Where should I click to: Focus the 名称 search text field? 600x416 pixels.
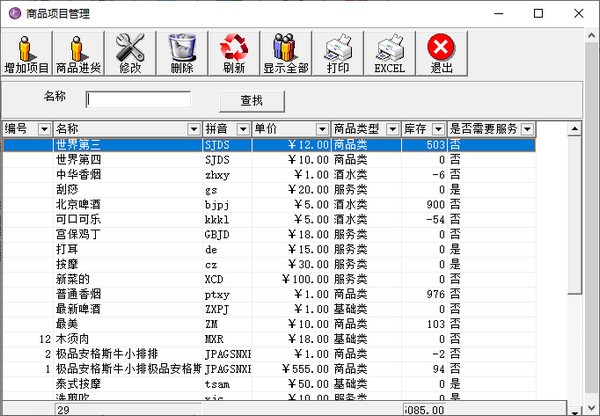138,100
